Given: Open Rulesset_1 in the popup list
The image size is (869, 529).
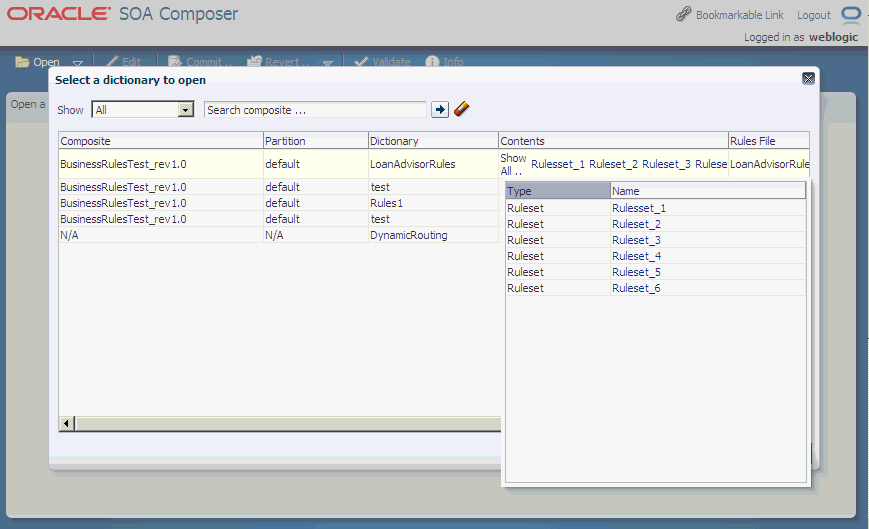Looking at the screenshot, I should 639,208.
